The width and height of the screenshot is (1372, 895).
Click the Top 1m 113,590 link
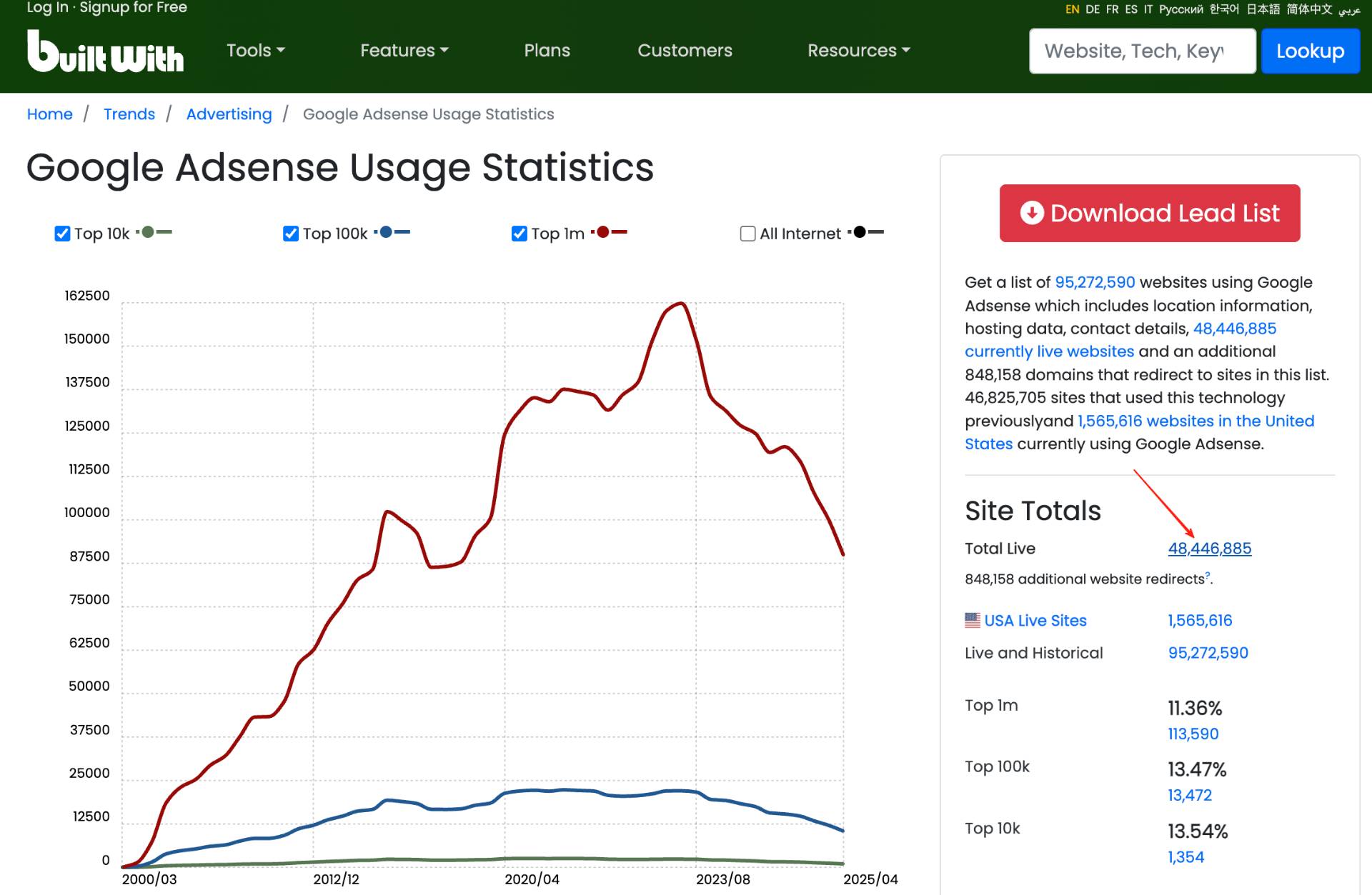pyautogui.click(x=1193, y=734)
